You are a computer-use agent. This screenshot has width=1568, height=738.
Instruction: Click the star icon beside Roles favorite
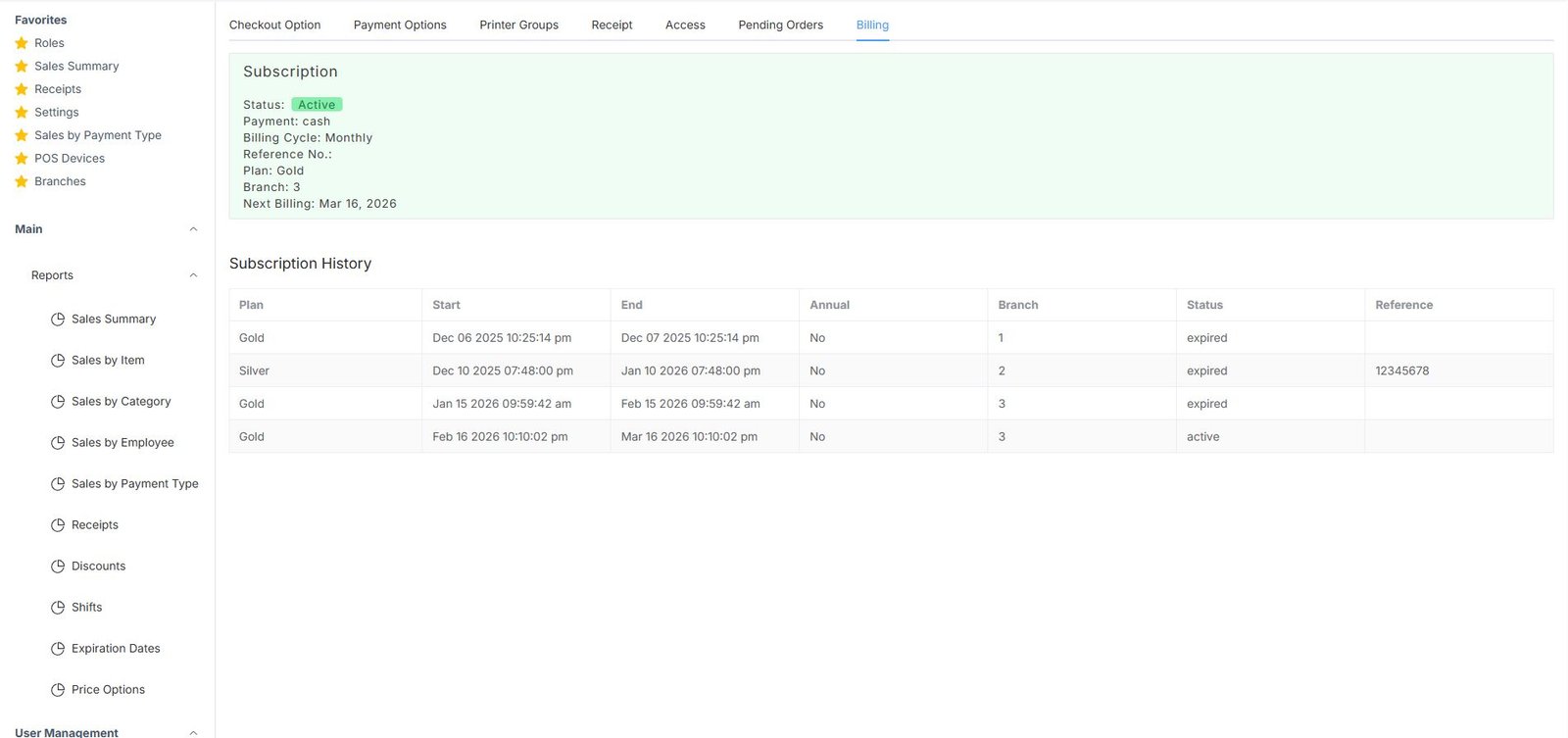tap(22, 43)
